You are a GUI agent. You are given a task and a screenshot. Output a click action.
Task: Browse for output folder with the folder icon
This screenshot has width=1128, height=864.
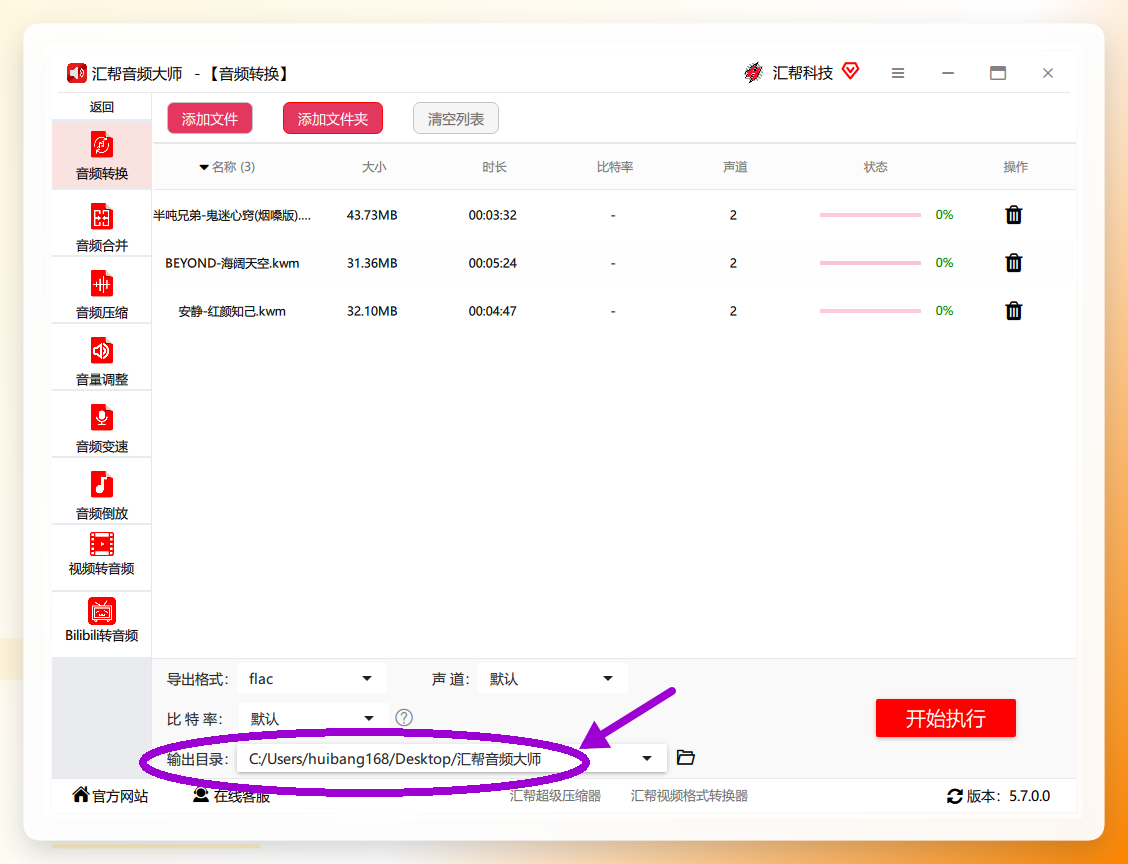click(686, 758)
